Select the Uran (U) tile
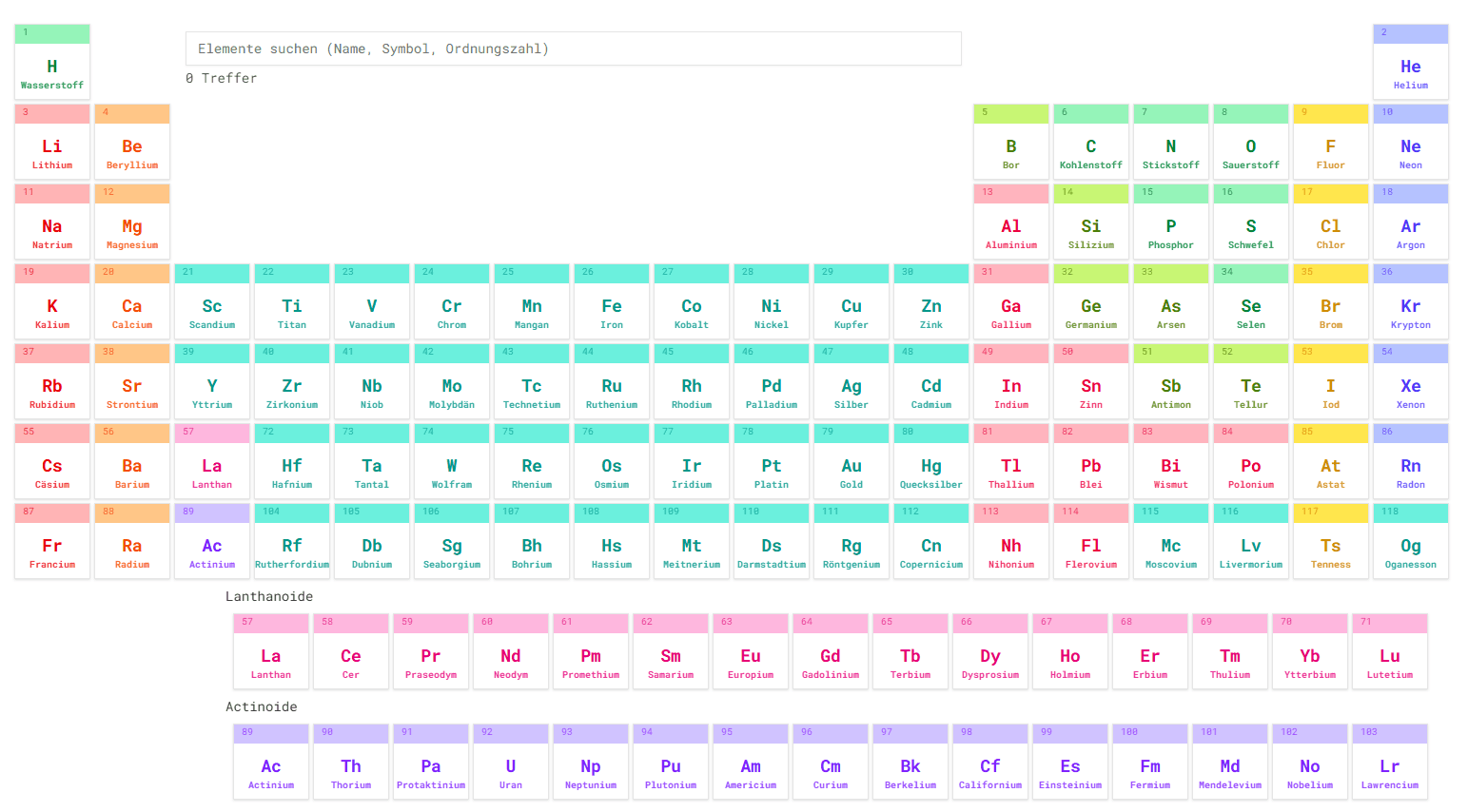 pyautogui.click(x=511, y=762)
